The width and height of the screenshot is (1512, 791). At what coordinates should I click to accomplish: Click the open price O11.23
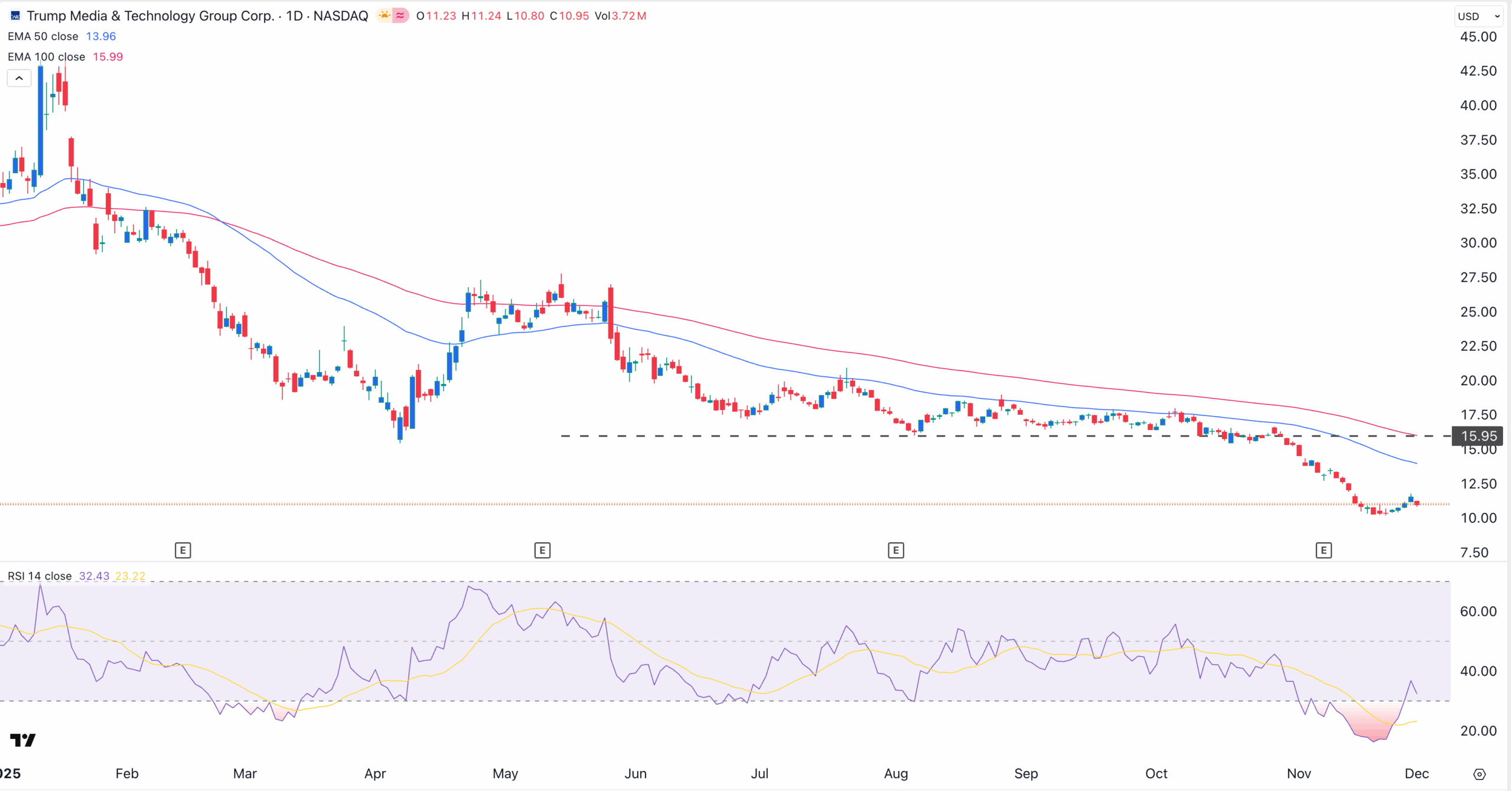pos(436,16)
